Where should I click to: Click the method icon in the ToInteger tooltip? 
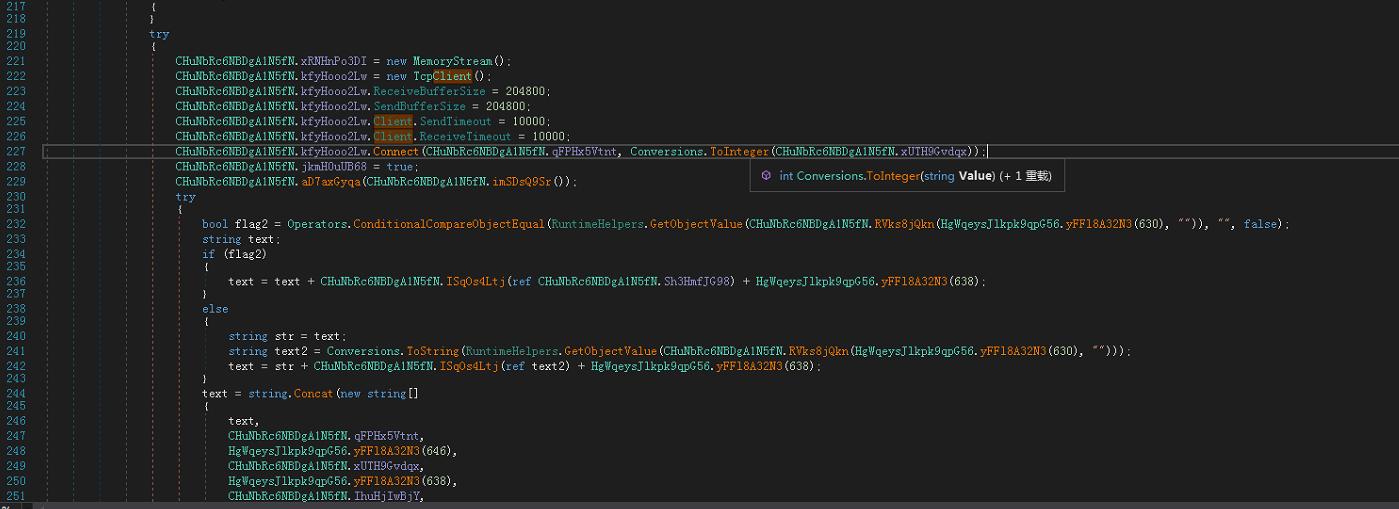(x=766, y=175)
